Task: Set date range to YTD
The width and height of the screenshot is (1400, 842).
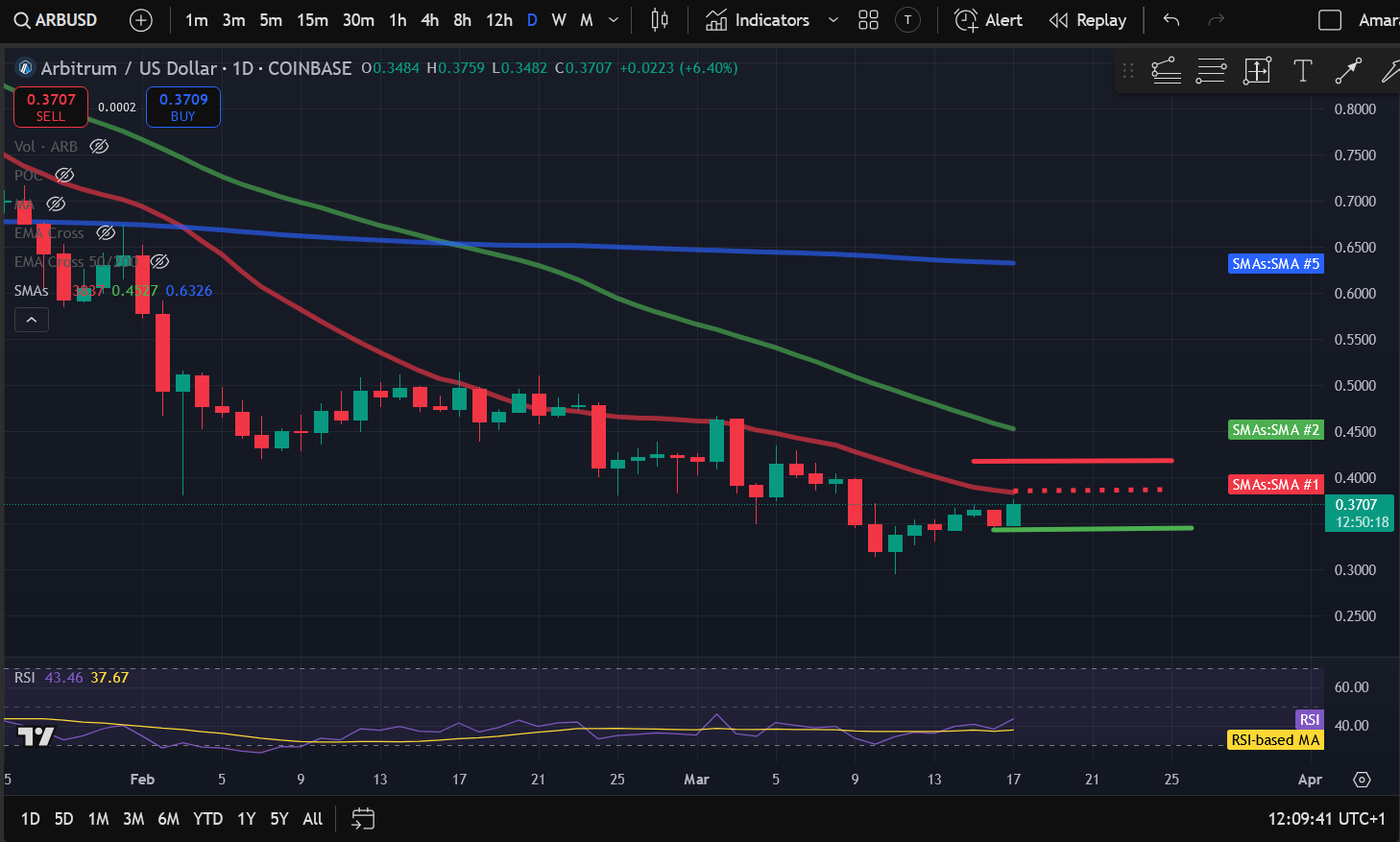Action: pyautogui.click(x=207, y=819)
